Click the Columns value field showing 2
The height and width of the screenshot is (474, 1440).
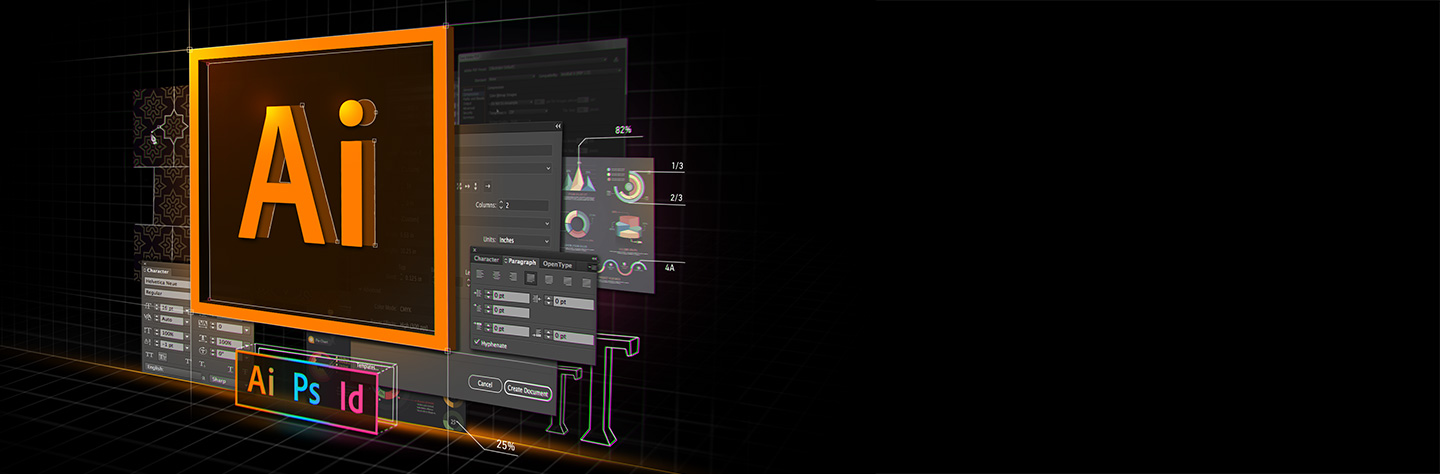(x=528, y=205)
